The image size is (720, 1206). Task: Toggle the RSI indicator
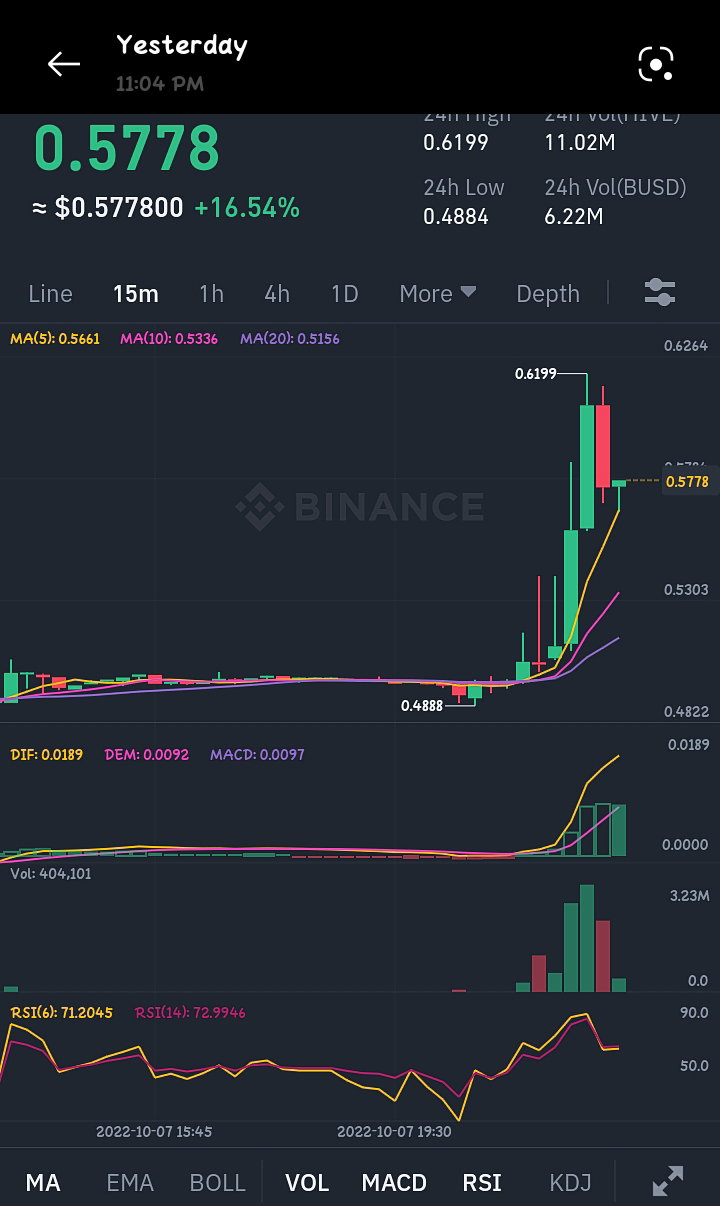(482, 1183)
